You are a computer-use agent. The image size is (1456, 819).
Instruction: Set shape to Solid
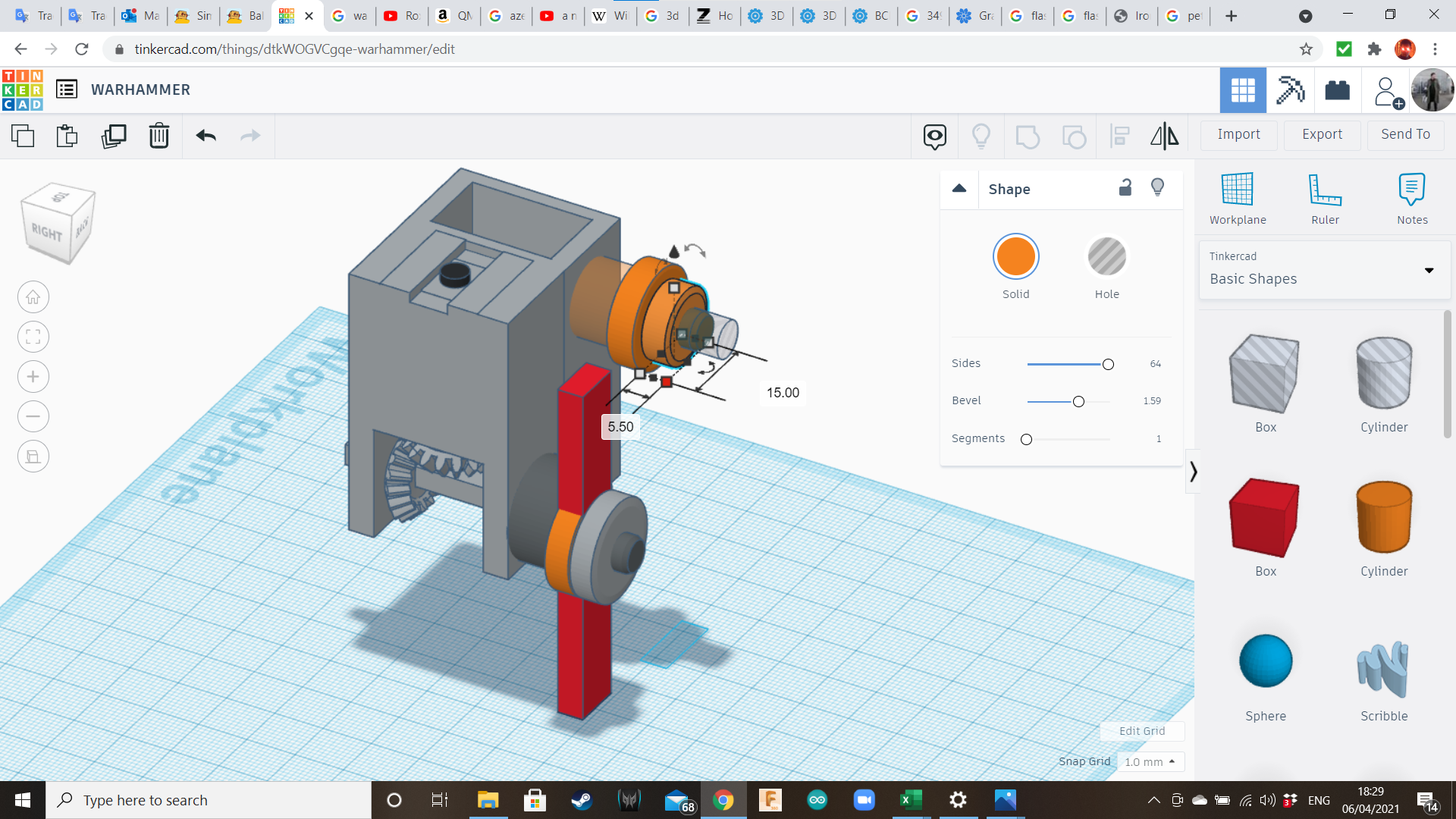1015,257
